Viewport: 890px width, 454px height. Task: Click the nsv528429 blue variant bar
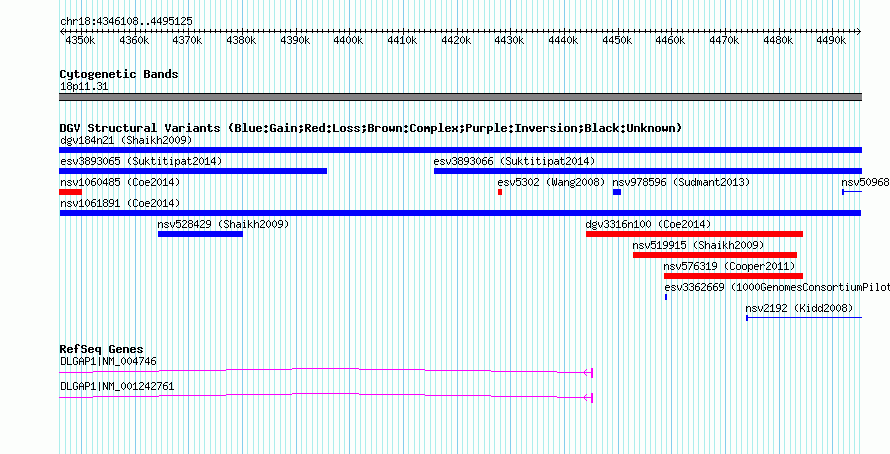[x=200, y=234]
